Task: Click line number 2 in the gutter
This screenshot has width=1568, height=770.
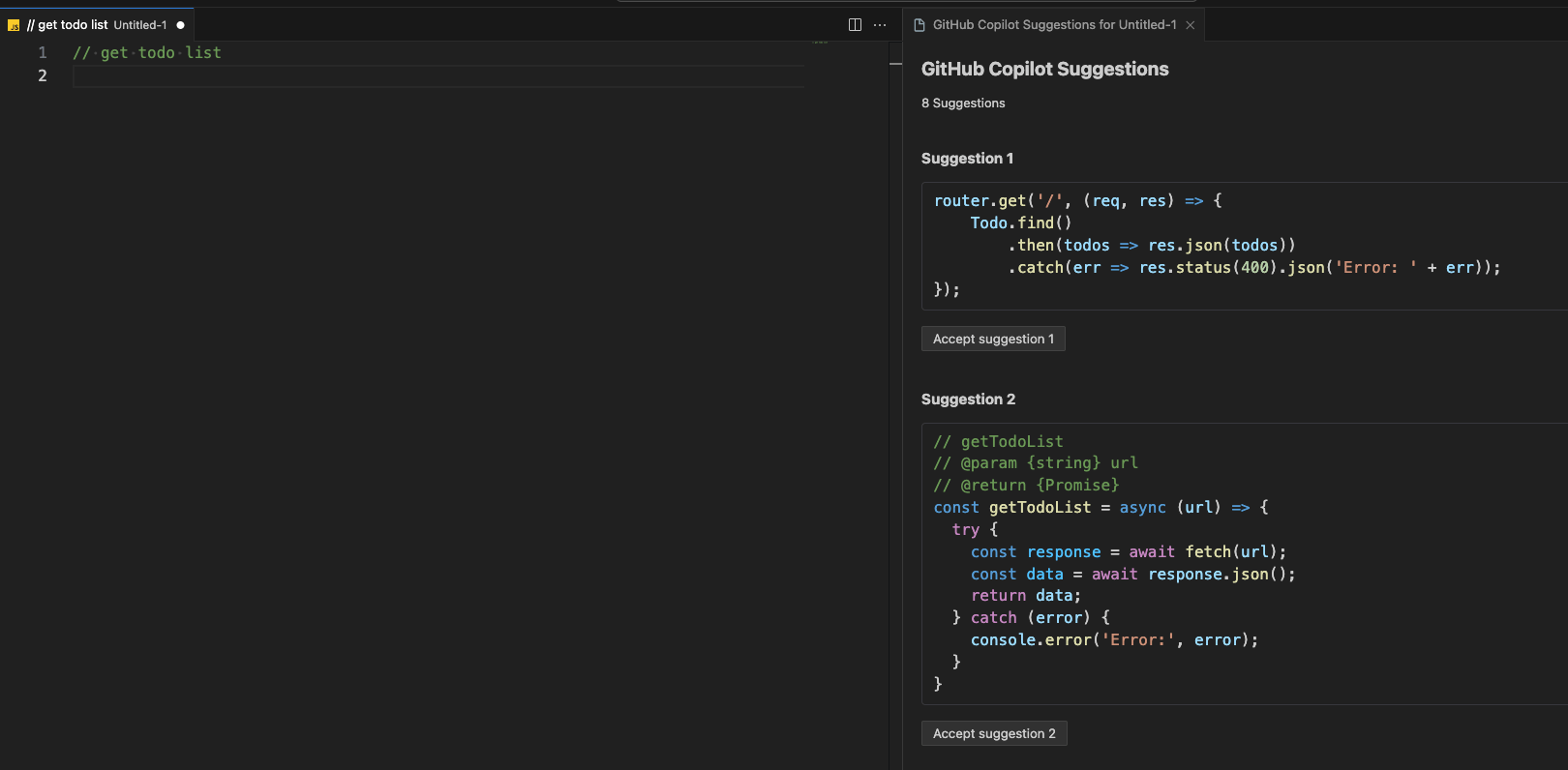Action: click(43, 75)
